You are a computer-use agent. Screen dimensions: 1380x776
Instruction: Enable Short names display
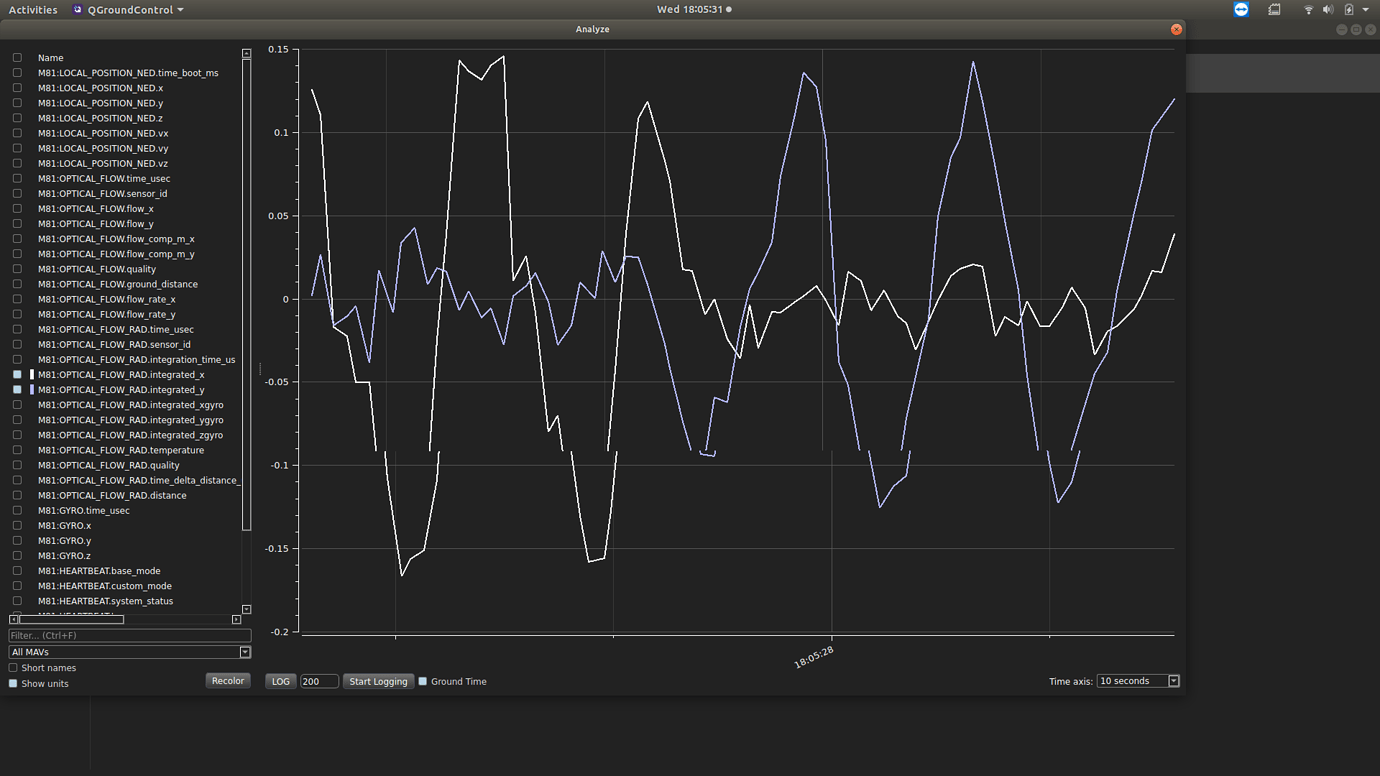tap(13, 667)
